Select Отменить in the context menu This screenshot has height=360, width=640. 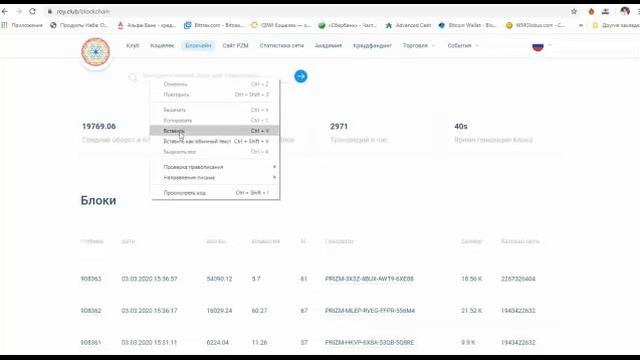pos(215,84)
